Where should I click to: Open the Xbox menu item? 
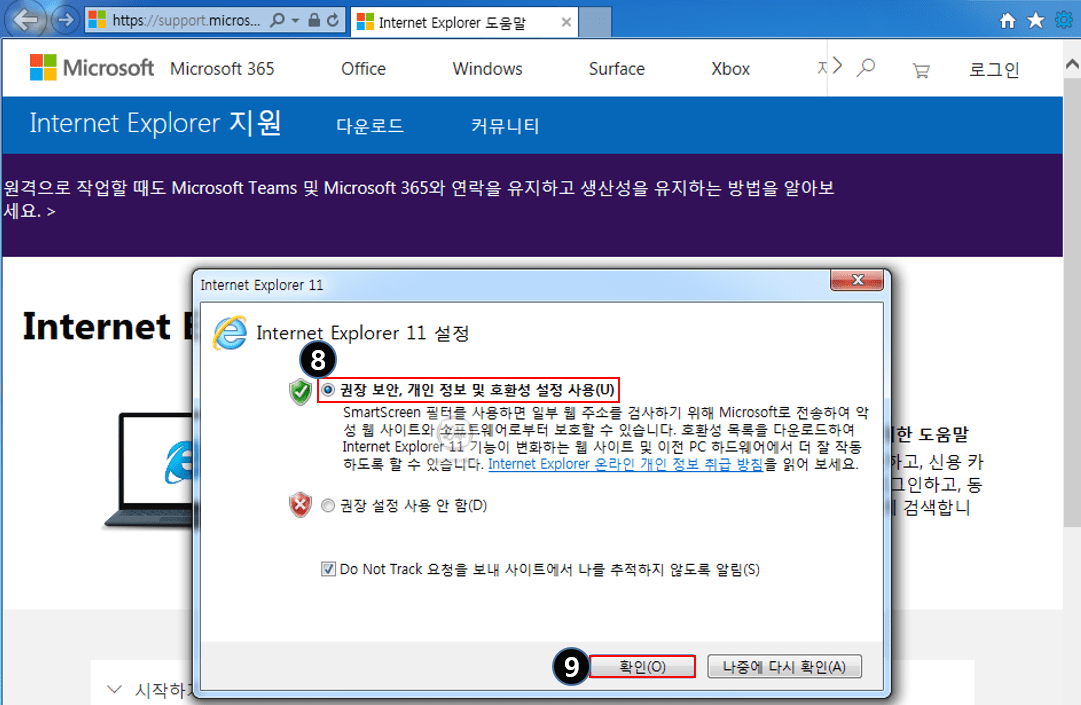(x=730, y=69)
